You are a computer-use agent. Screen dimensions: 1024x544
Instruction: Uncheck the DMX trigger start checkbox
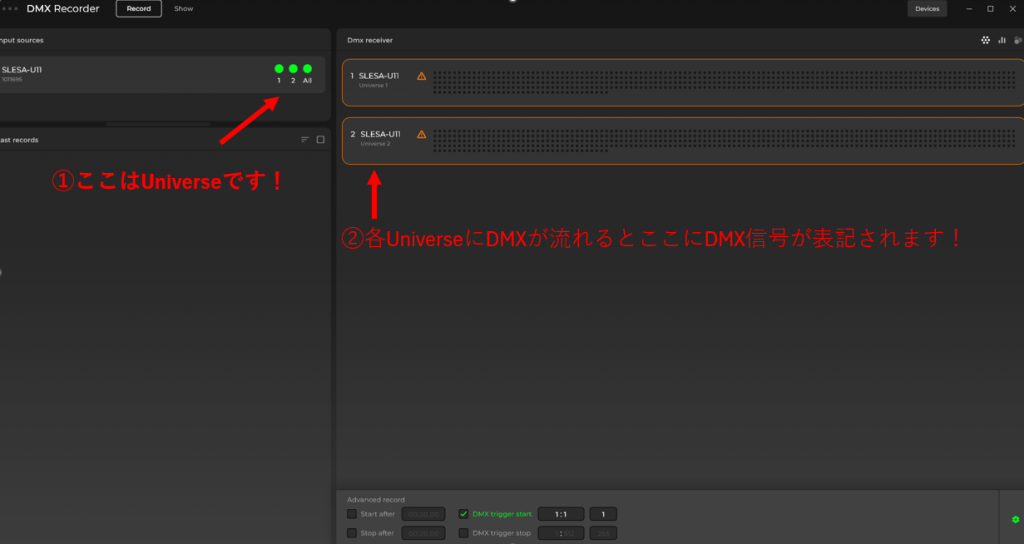463,514
